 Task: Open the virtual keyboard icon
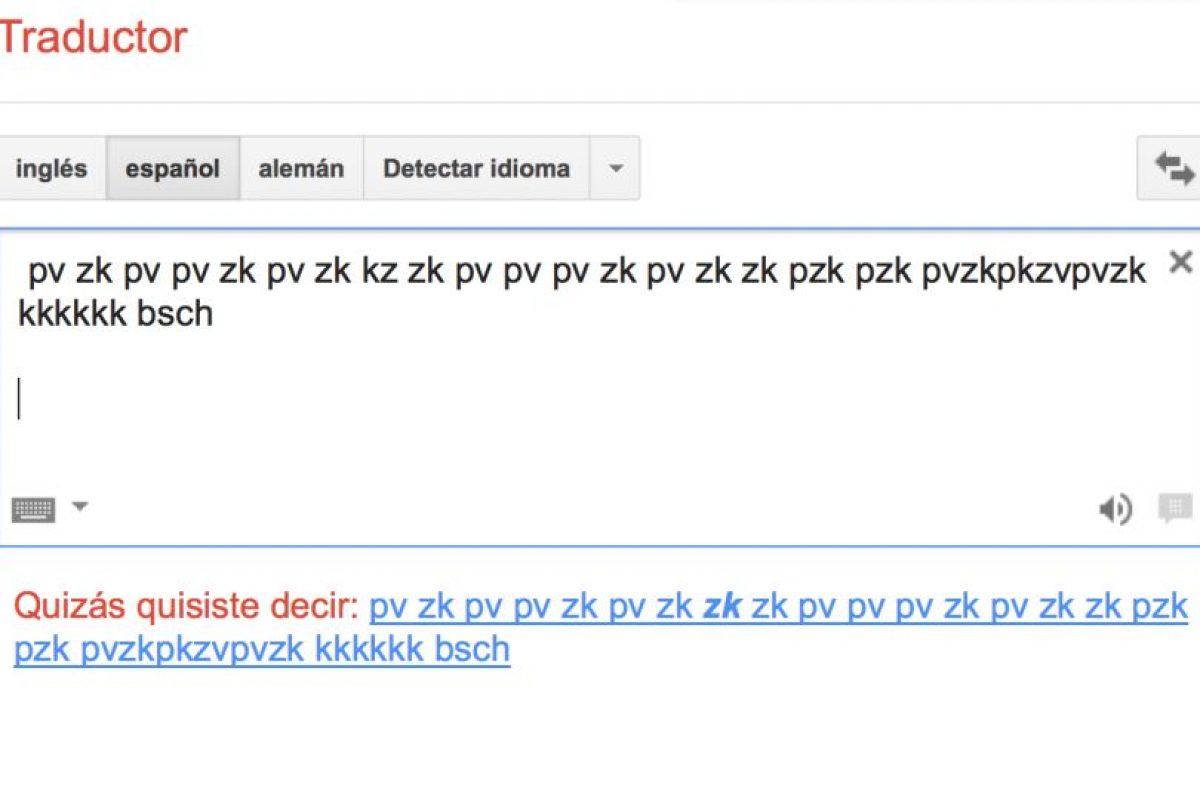[34, 509]
